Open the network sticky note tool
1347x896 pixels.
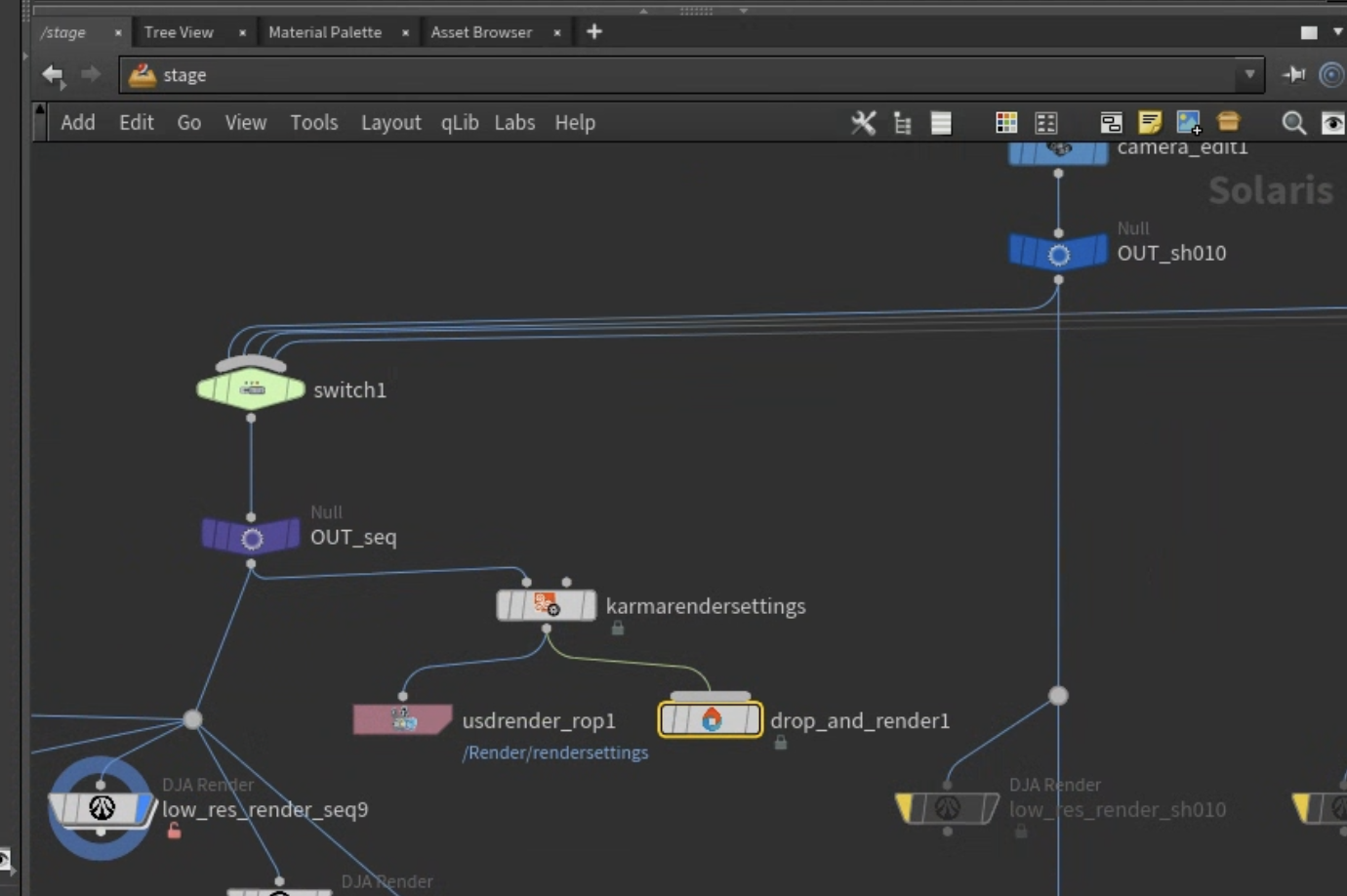tap(1151, 122)
